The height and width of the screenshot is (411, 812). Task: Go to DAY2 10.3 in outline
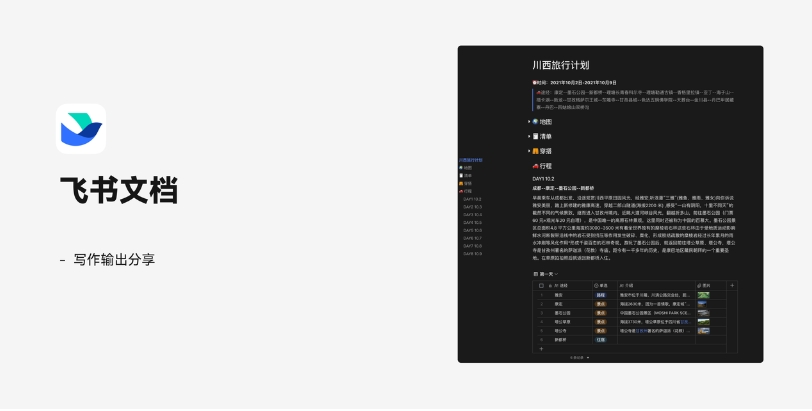[x=472, y=207]
